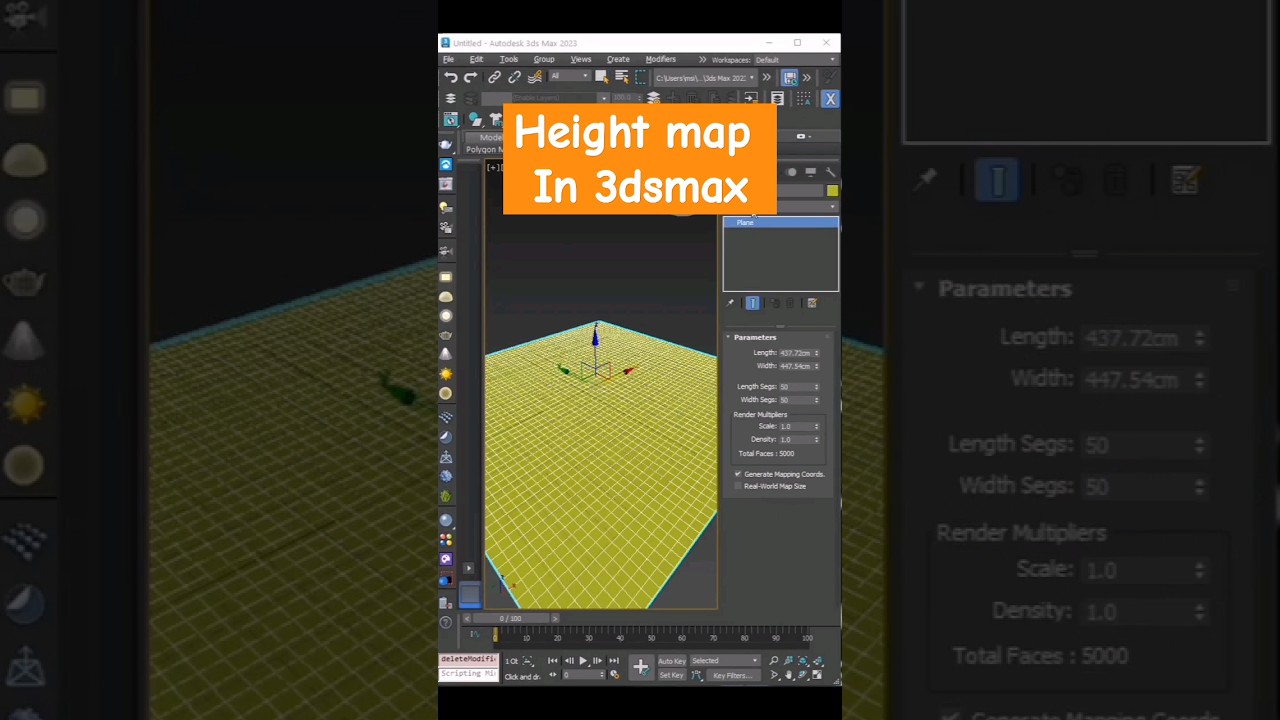The width and height of the screenshot is (1280, 720).
Task: Open the Edit menu
Action: pos(477,60)
